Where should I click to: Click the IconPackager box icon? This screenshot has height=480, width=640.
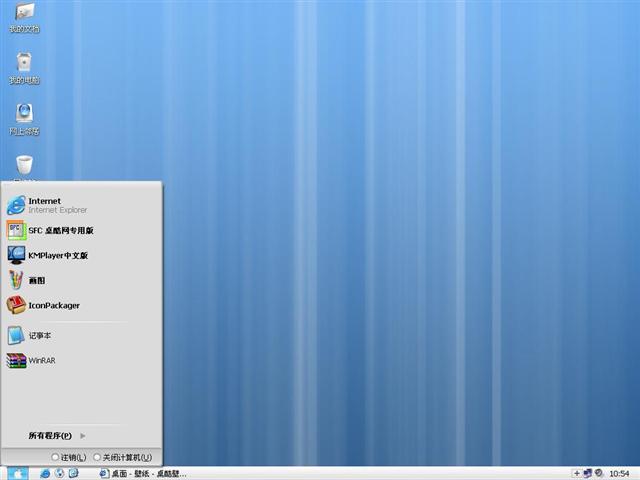tap(16, 305)
